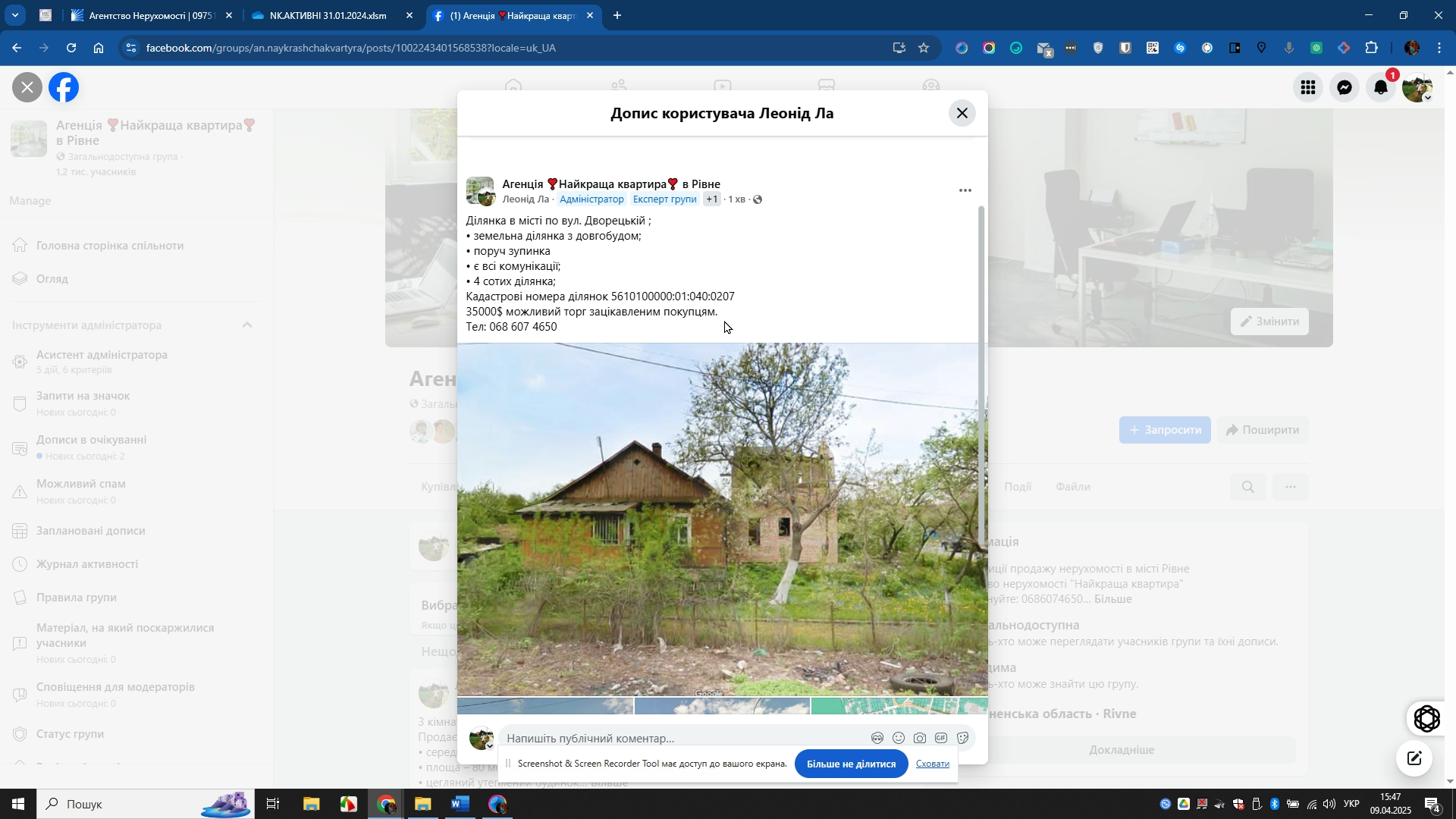The width and height of the screenshot is (1456, 819).
Task: Open account dropdown on profile avatar
Action: [1417, 88]
